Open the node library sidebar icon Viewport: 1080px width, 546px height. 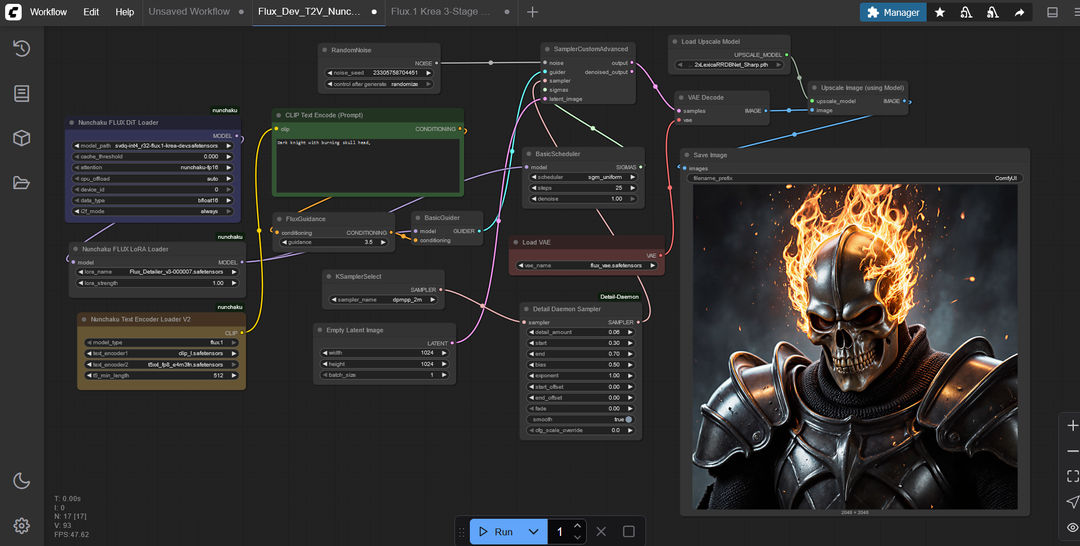(x=21, y=93)
